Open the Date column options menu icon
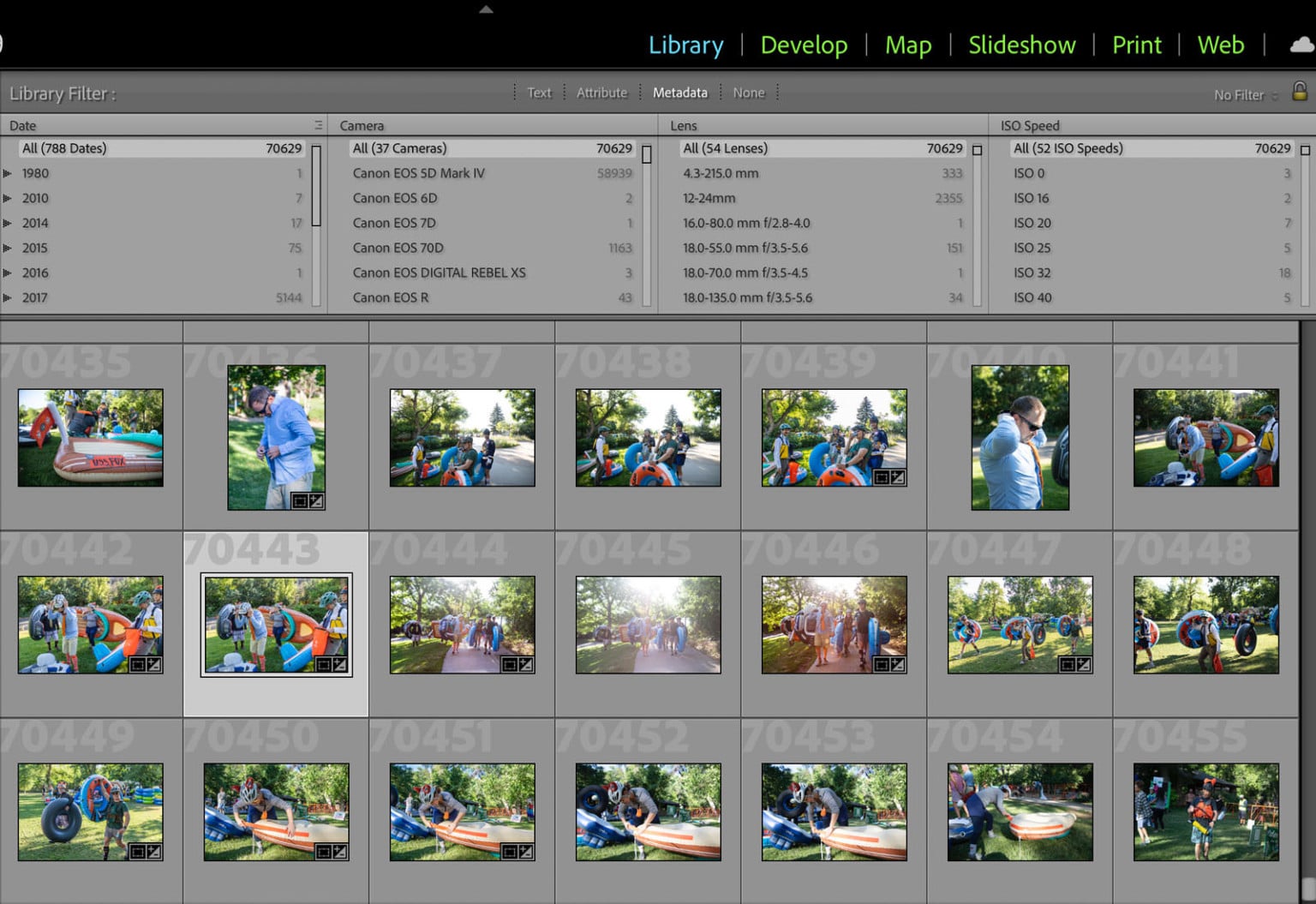 click(318, 125)
